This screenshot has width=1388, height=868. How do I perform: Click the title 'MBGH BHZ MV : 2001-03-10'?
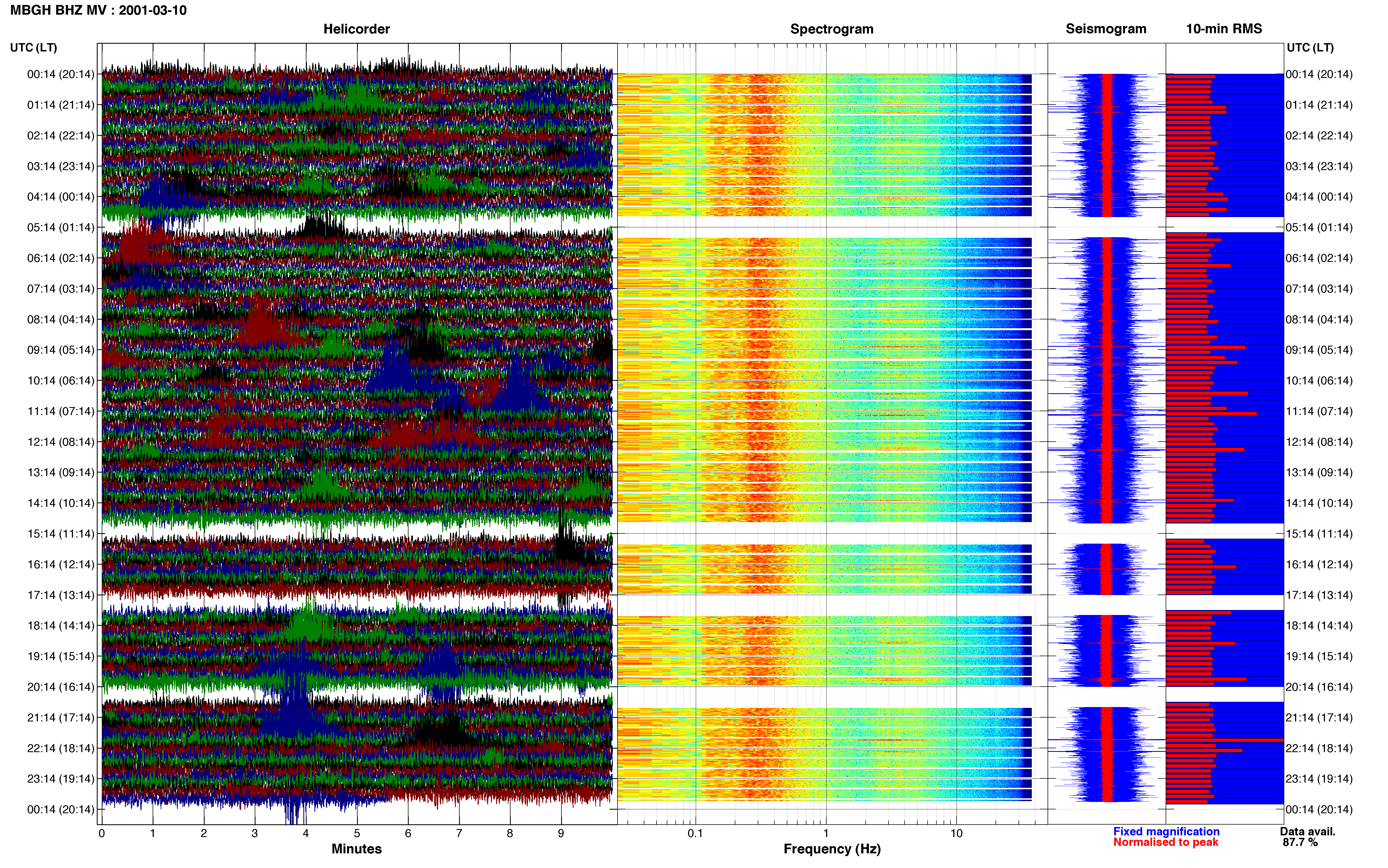(98, 10)
